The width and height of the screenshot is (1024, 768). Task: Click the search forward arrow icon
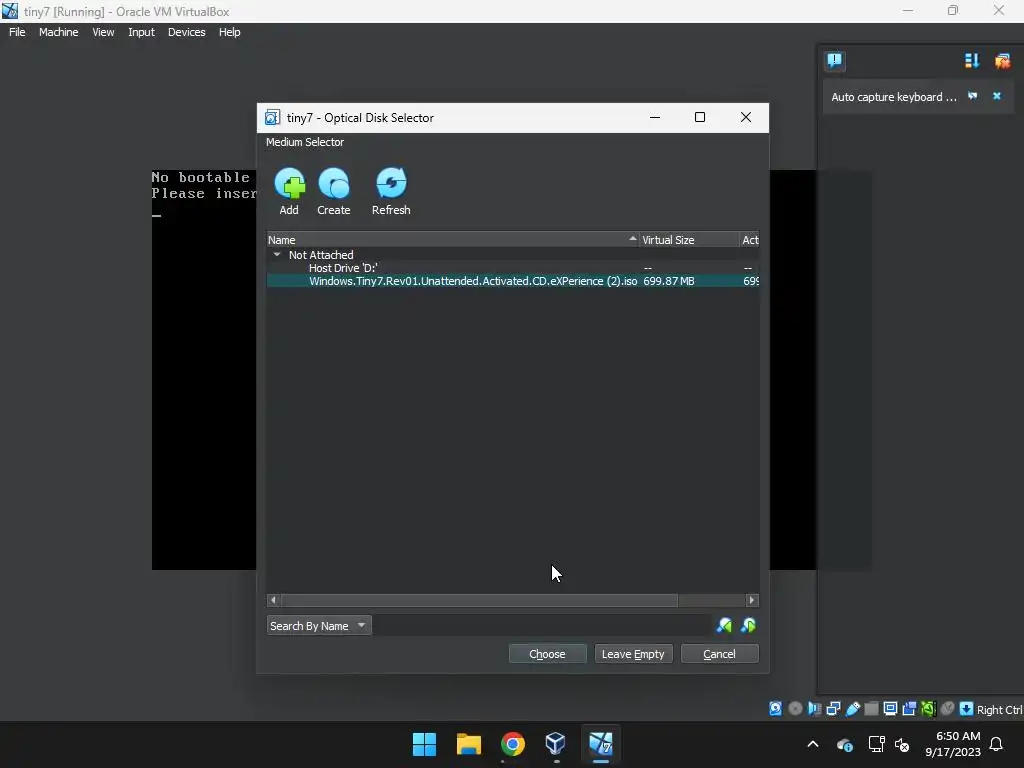coord(749,626)
